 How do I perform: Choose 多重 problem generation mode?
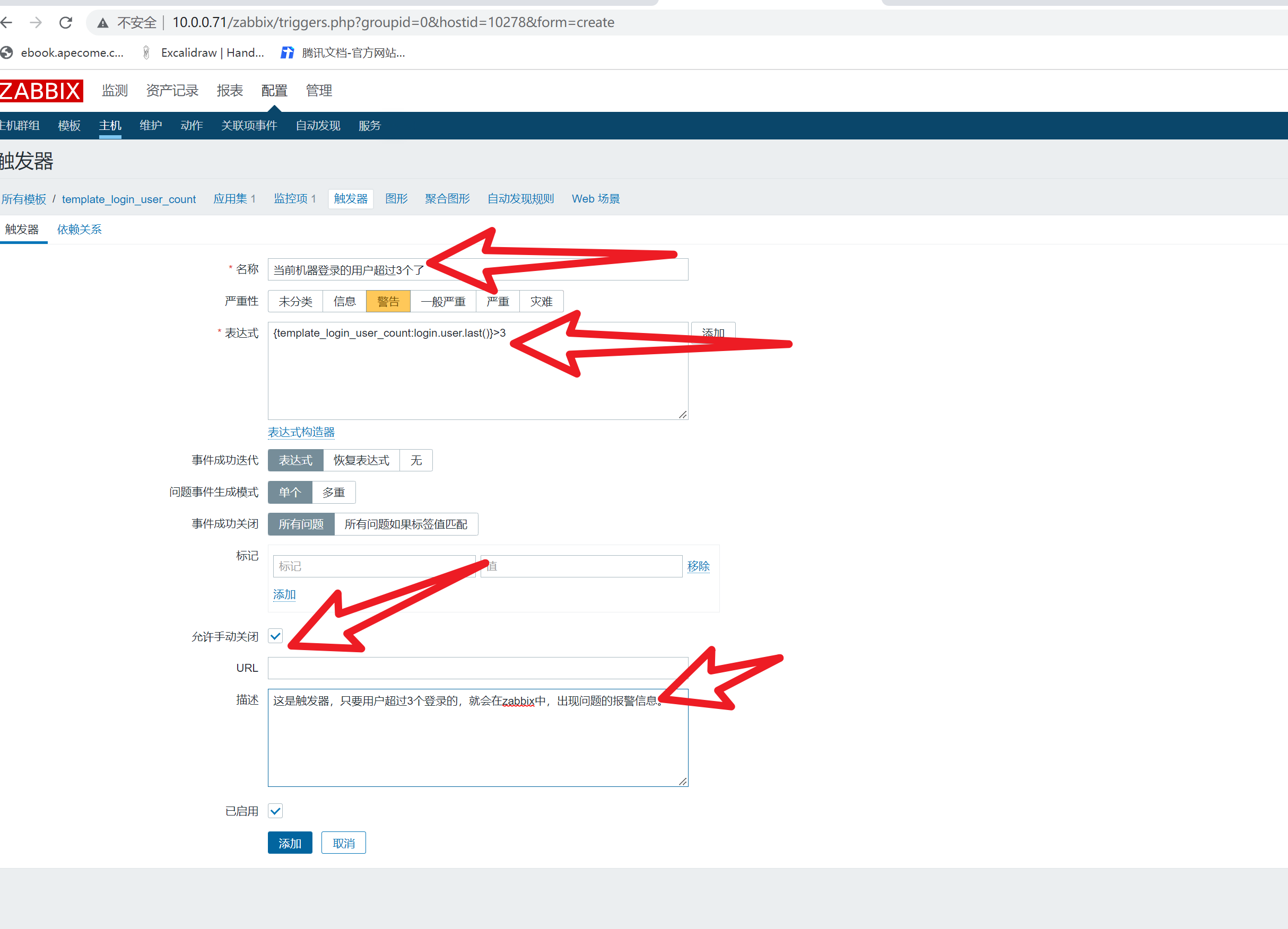[x=333, y=492]
